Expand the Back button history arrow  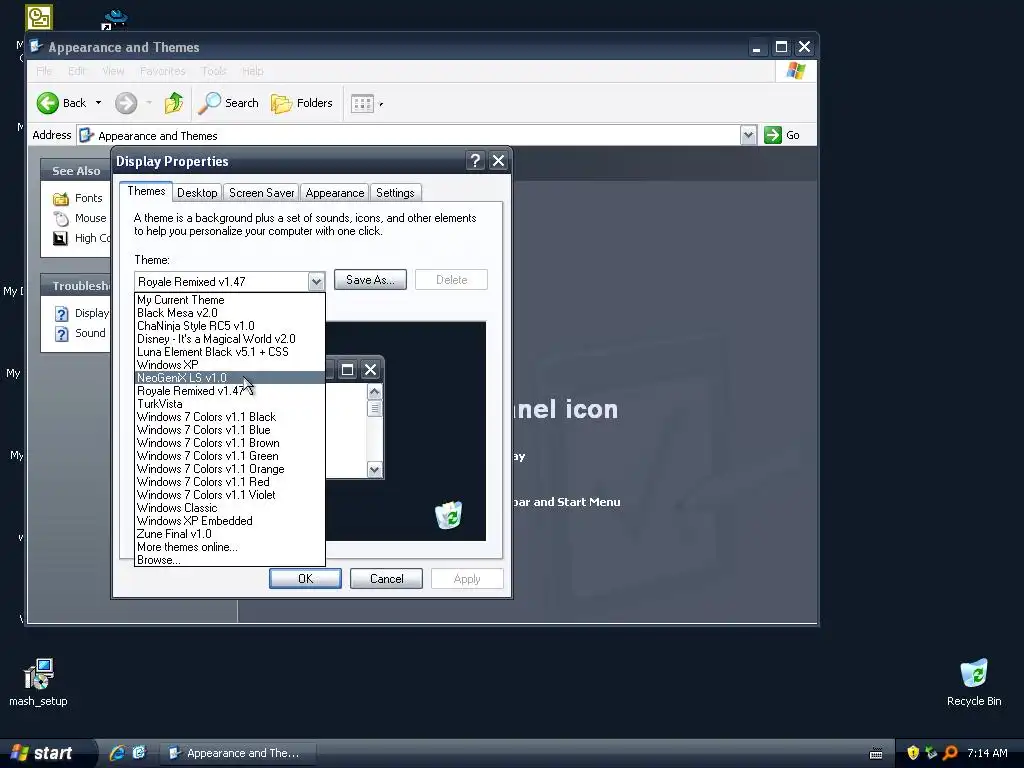[99, 103]
